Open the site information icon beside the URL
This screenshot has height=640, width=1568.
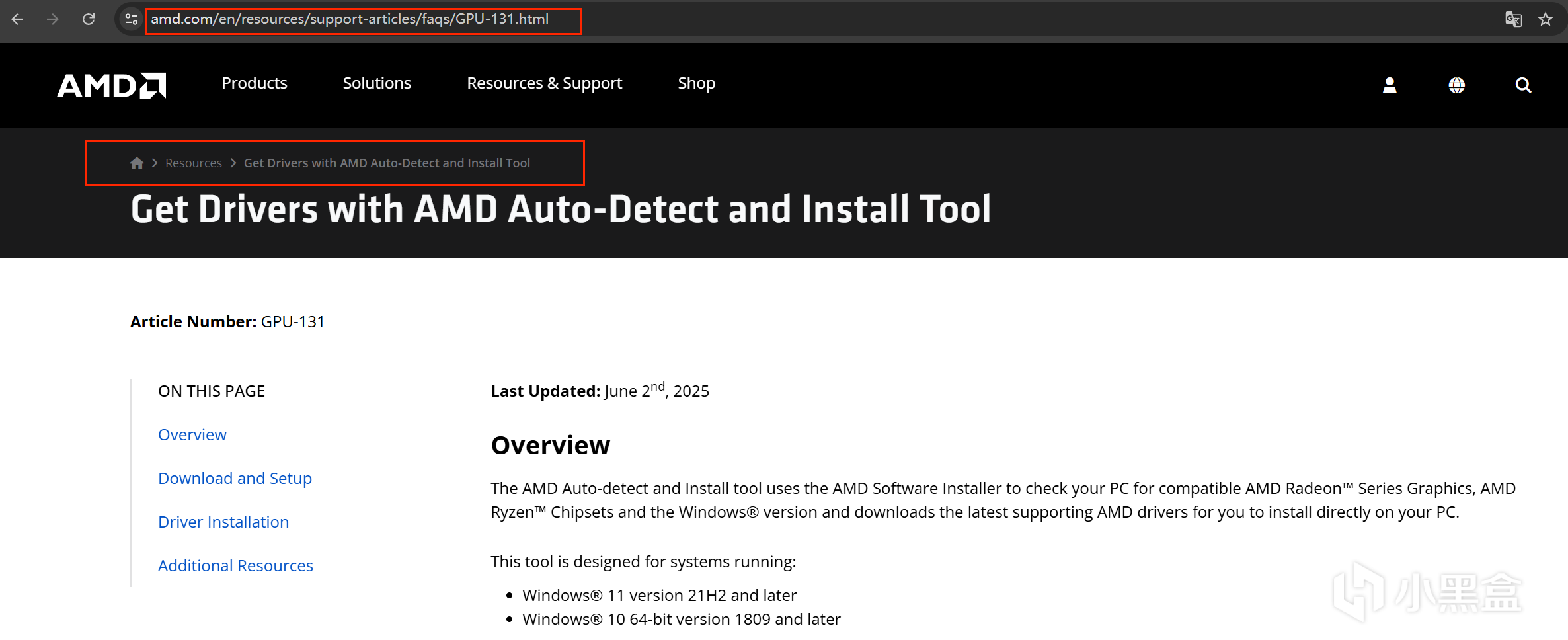click(132, 19)
